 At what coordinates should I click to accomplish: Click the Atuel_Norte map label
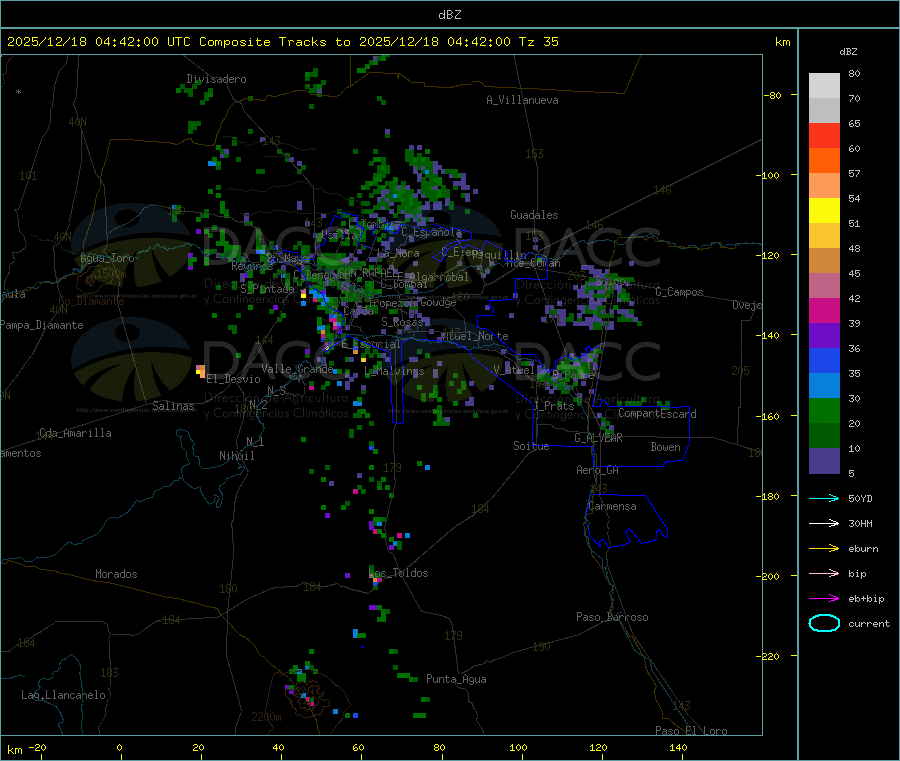[474, 336]
